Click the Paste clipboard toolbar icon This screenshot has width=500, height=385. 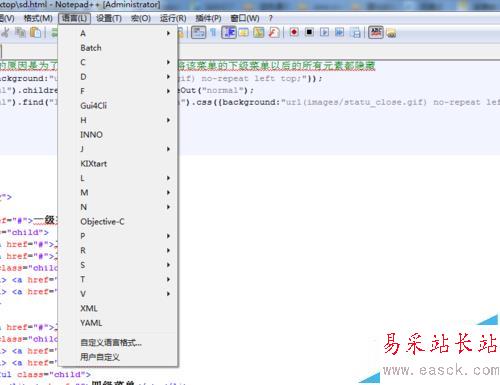point(35,33)
